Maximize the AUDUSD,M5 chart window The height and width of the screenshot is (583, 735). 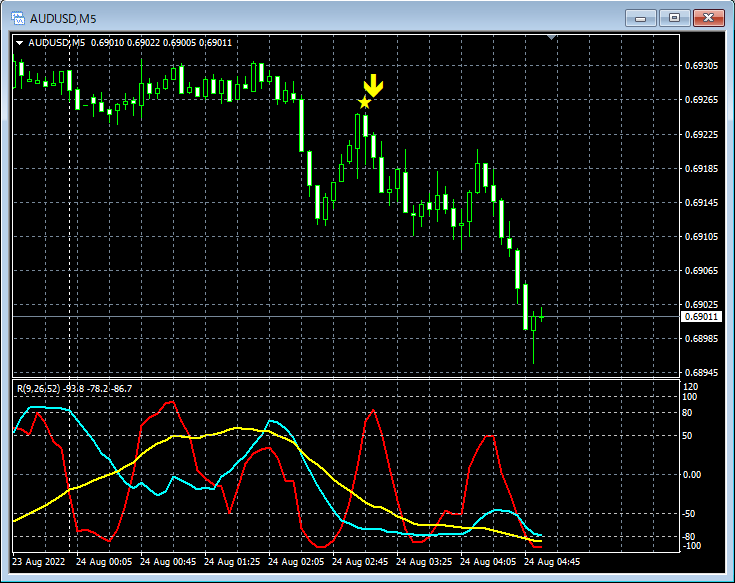coord(674,18)
